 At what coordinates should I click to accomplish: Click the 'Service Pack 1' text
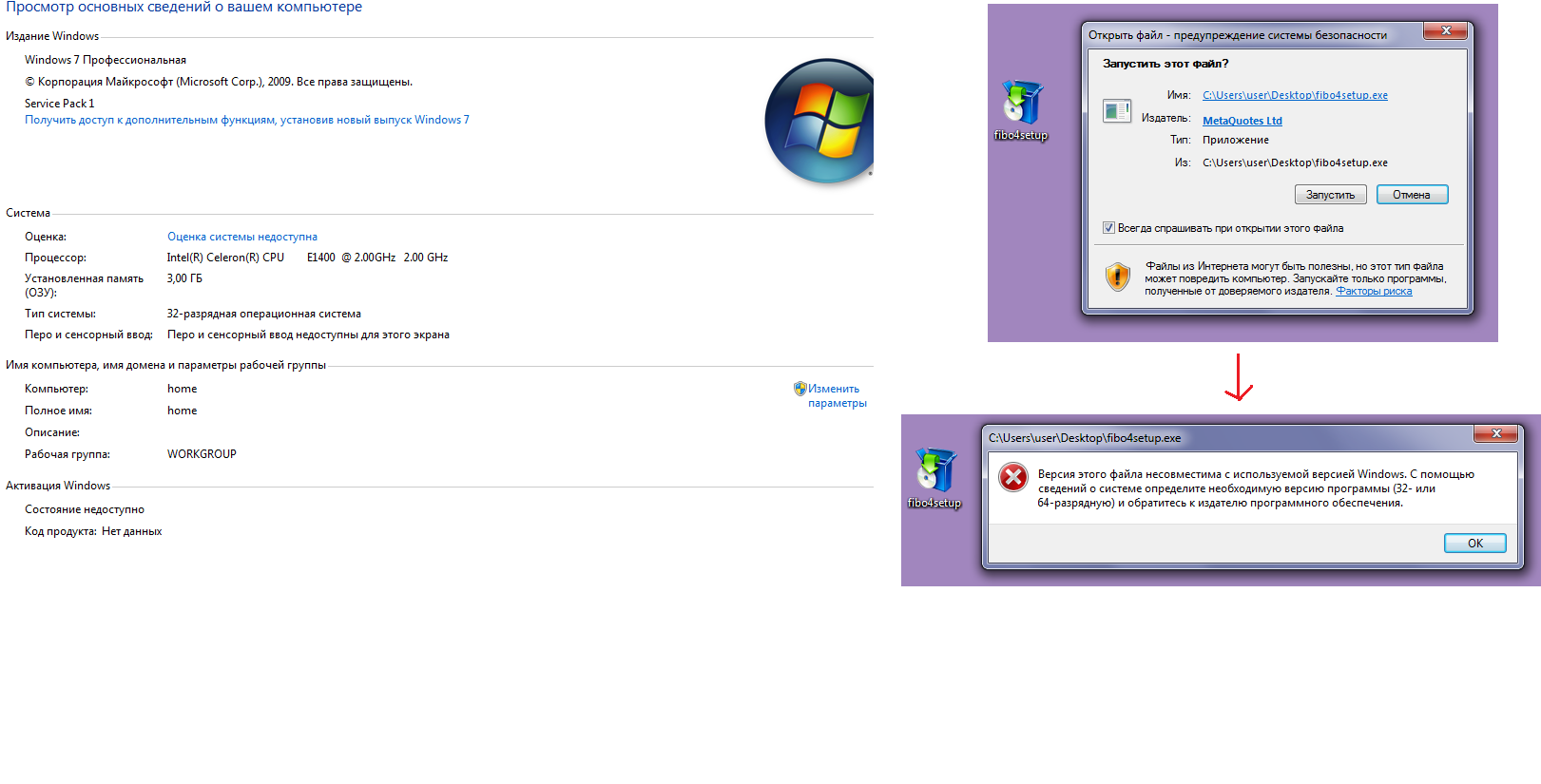(x=60, y=104)
